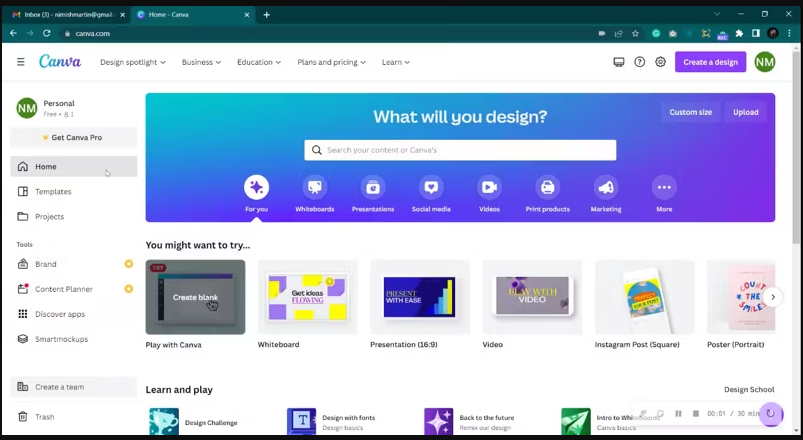Image resolution: width=803 pixels, height=440 pixels.
Task: Open the More categories icon
Action: [x=664, y=187]
